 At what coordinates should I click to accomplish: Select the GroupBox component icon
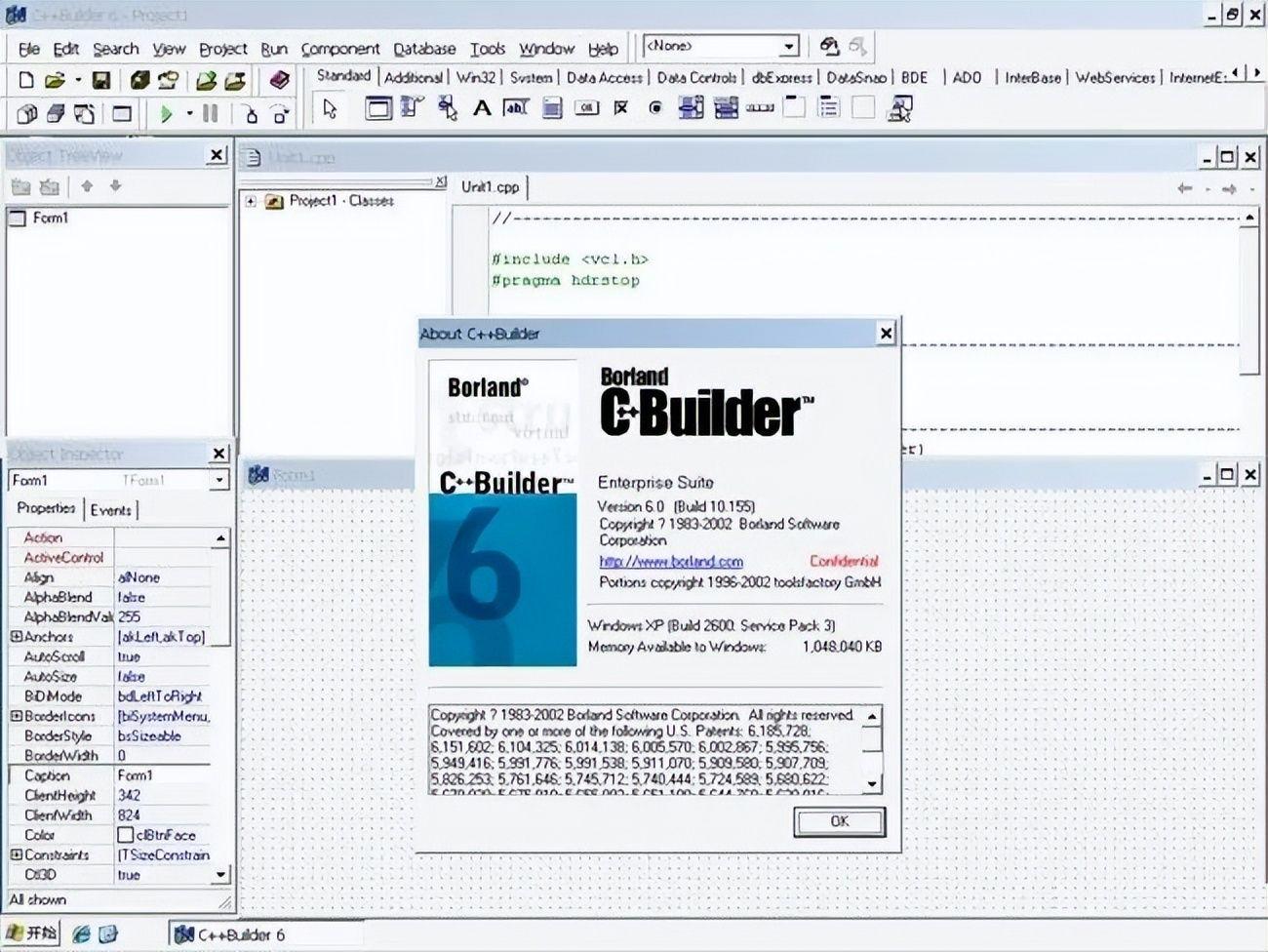click(795, 108)
